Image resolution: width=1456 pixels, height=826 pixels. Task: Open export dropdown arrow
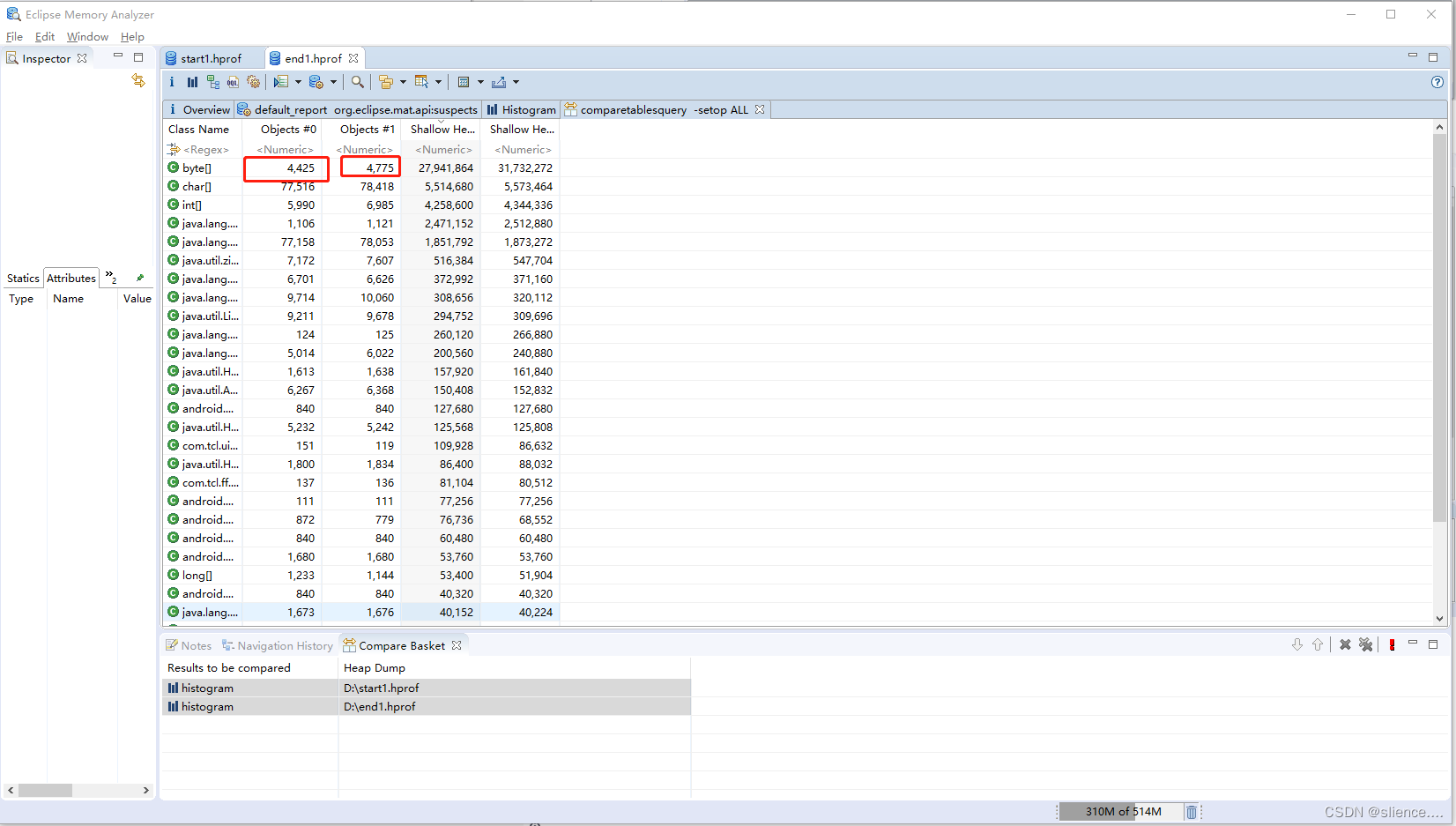[516, 82]
